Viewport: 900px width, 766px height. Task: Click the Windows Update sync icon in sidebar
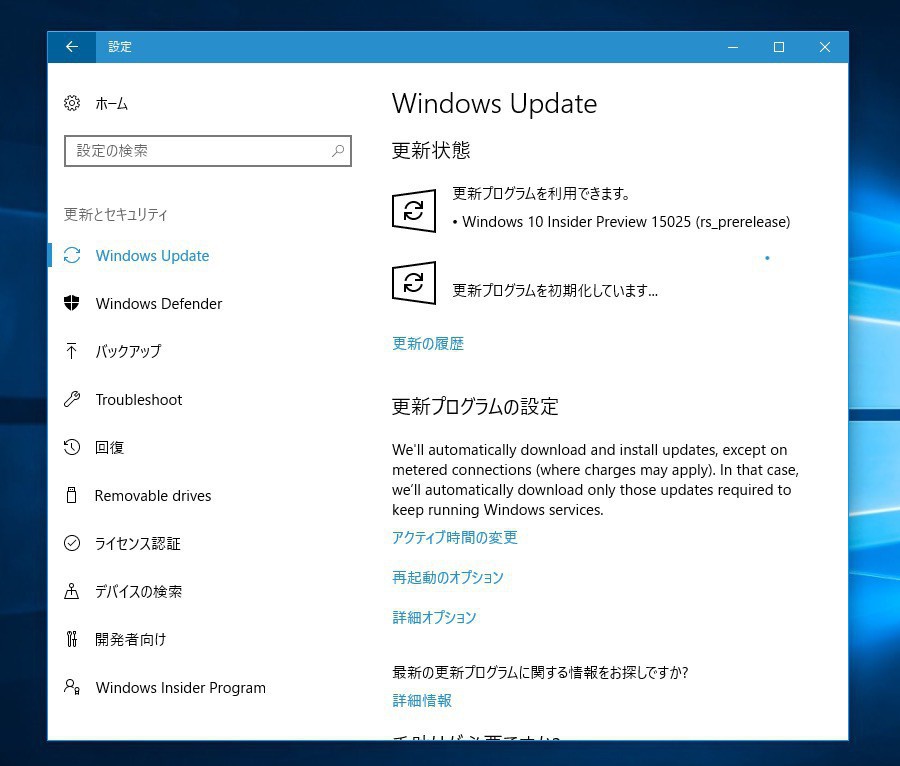click(72, 255)
